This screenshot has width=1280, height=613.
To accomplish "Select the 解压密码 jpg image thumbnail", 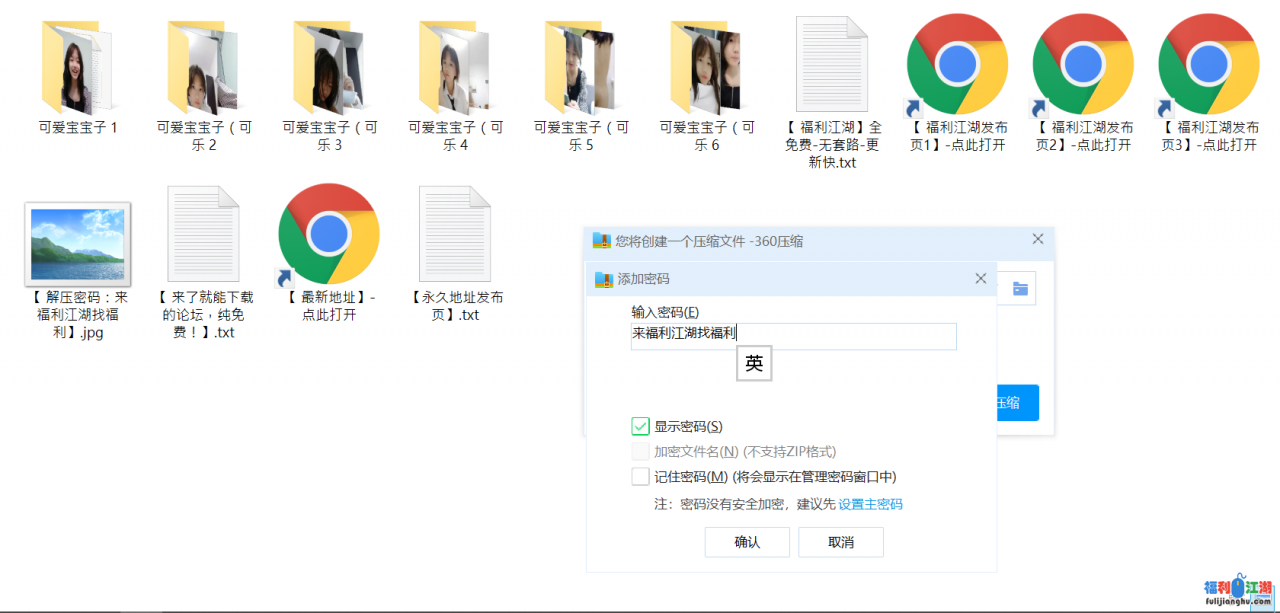I will point(77,243).
